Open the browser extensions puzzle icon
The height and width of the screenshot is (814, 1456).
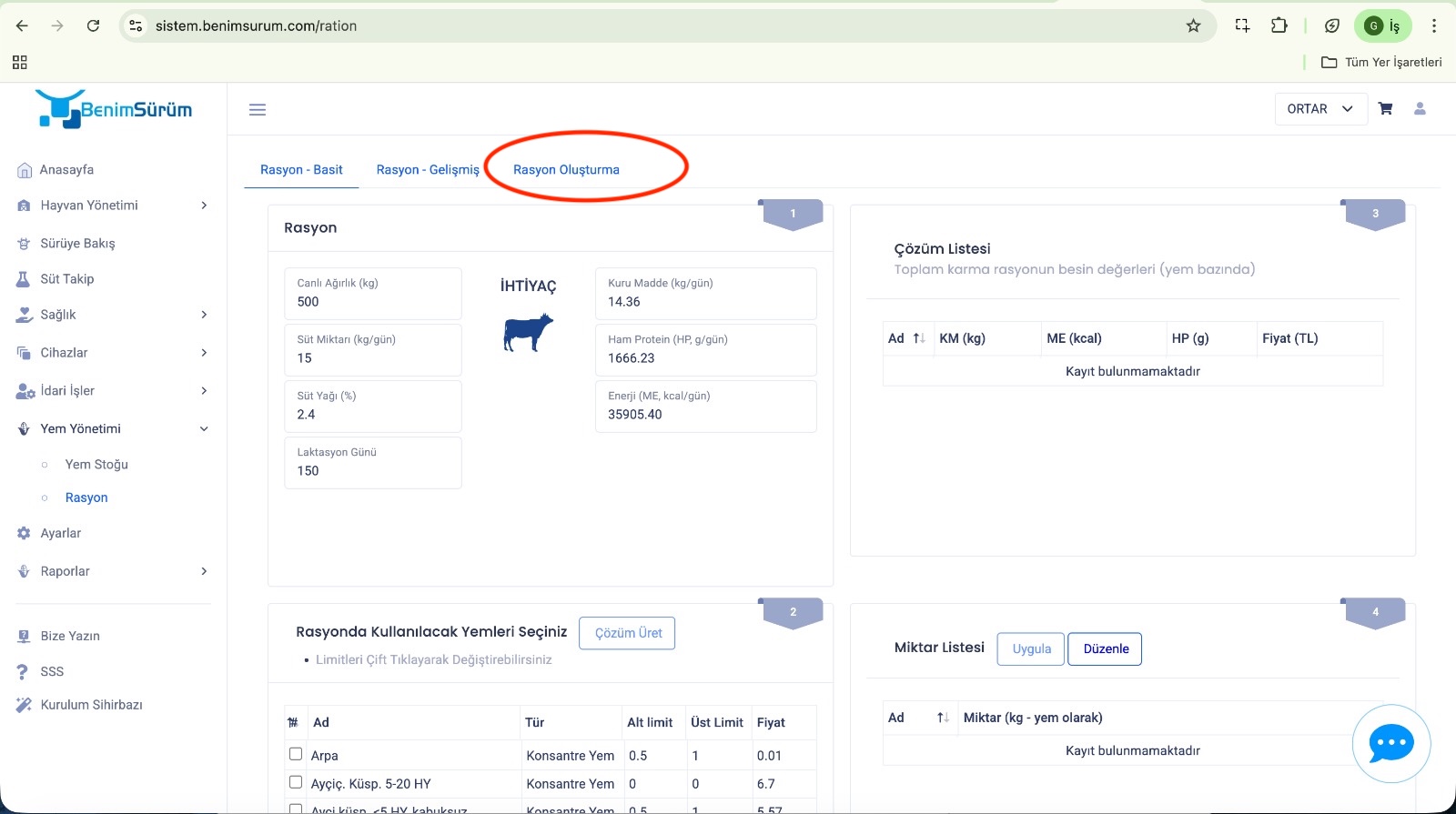[x=1279, y=25]
